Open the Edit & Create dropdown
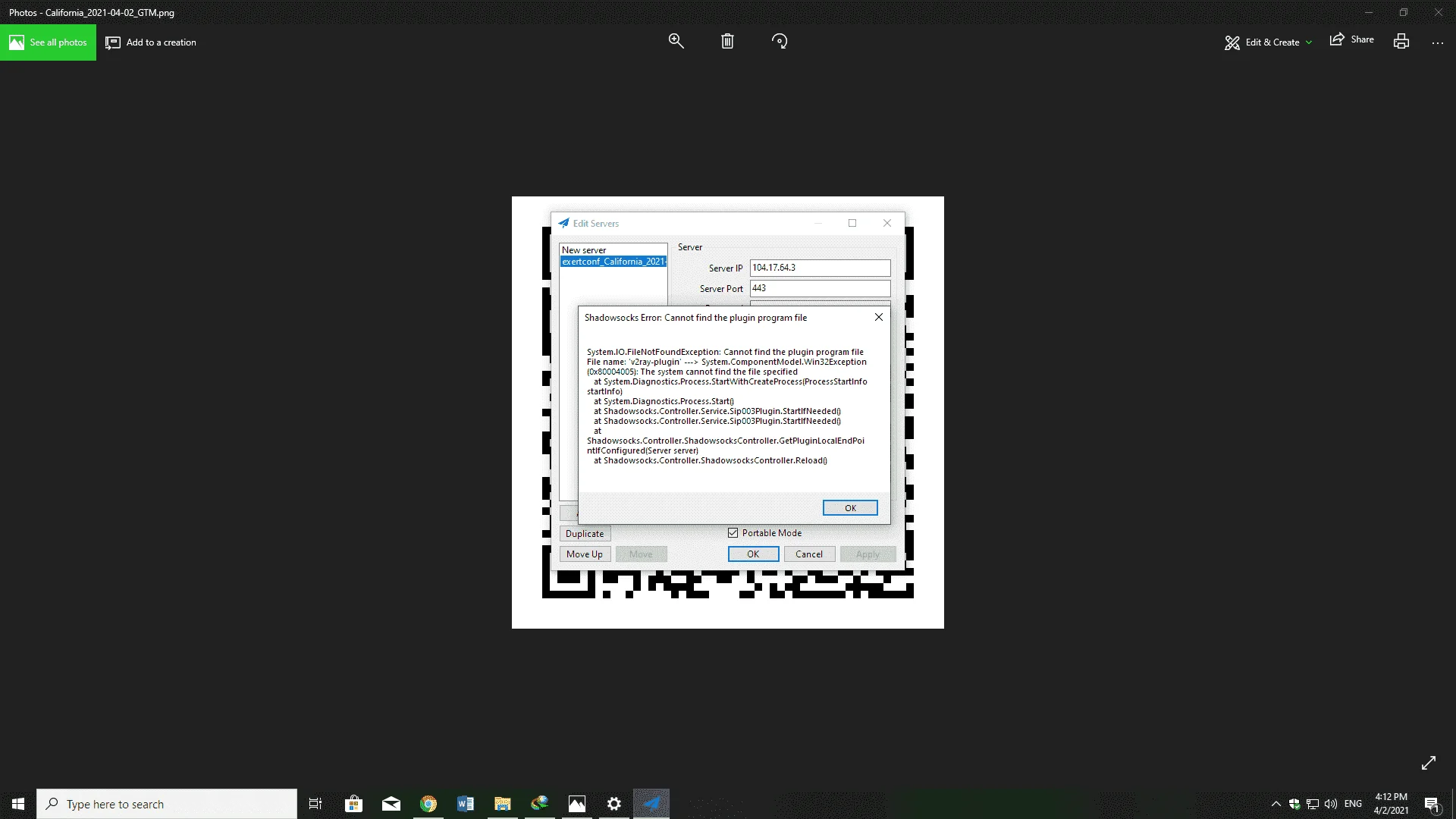 click(1268, 42)
